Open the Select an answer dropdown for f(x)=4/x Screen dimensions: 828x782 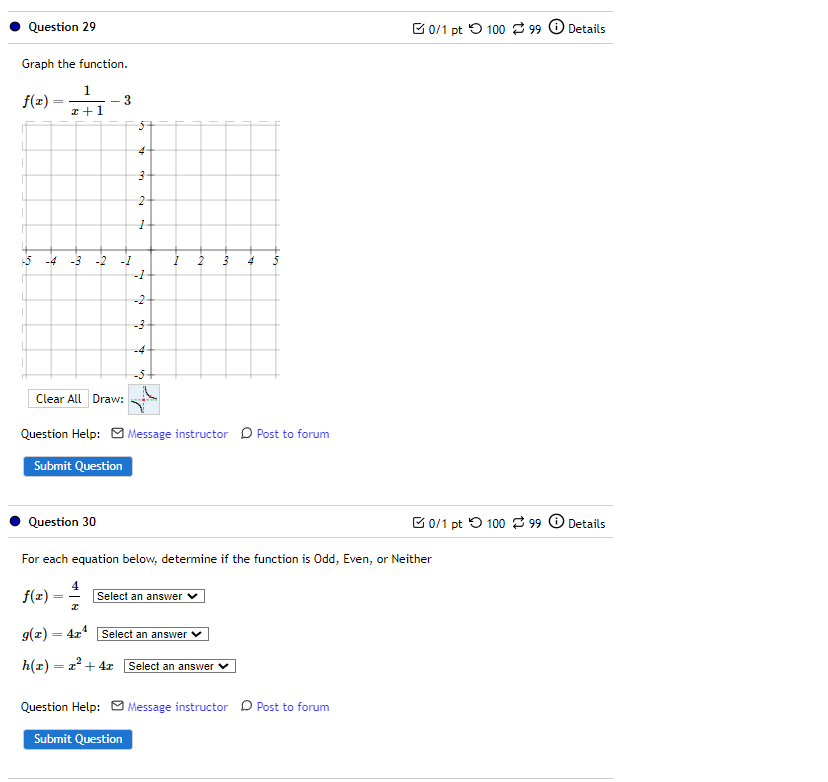[x=147, y=595]
